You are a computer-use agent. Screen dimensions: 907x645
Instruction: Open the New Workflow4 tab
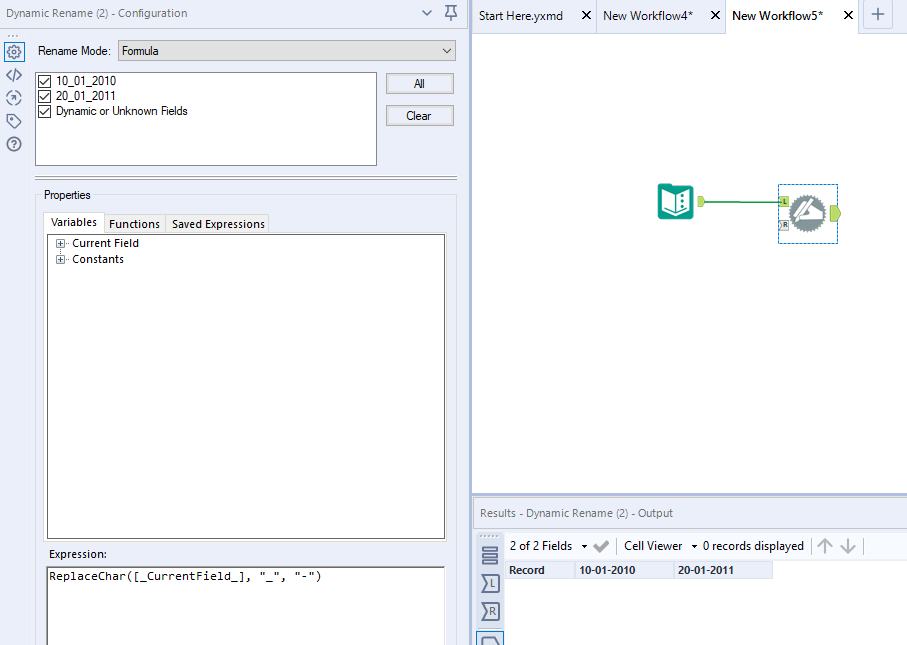point(648,16)
